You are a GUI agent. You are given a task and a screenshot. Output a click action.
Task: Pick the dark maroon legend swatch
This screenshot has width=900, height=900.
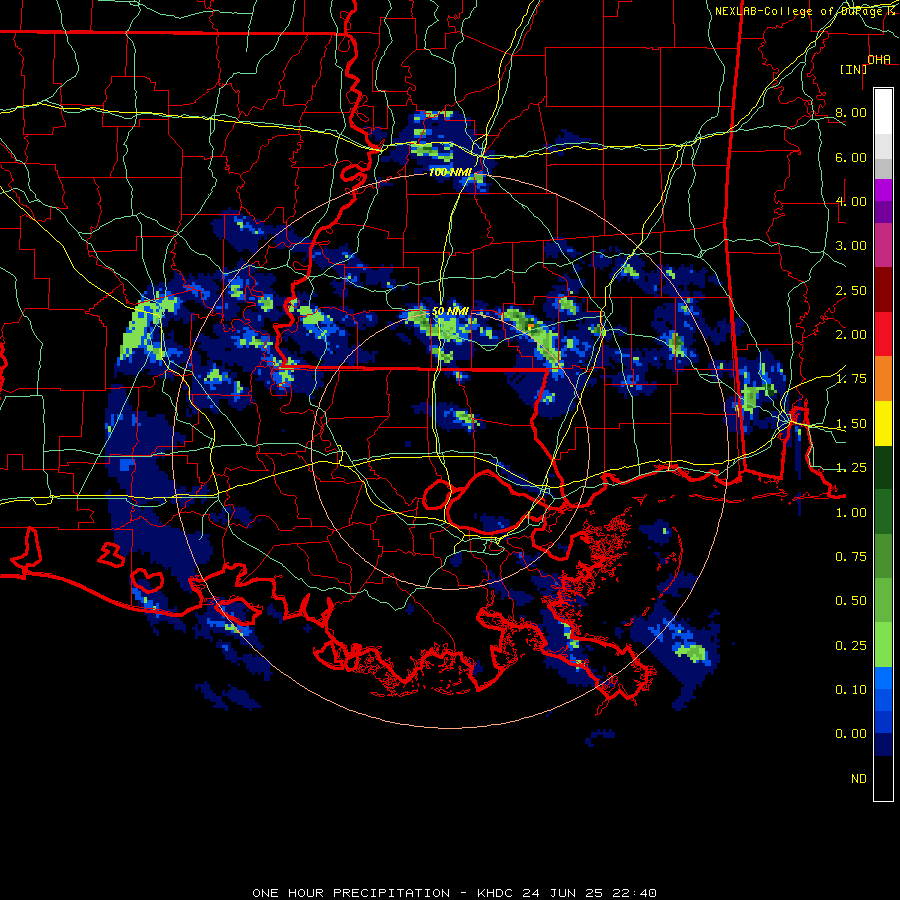[x=883, y=290]
